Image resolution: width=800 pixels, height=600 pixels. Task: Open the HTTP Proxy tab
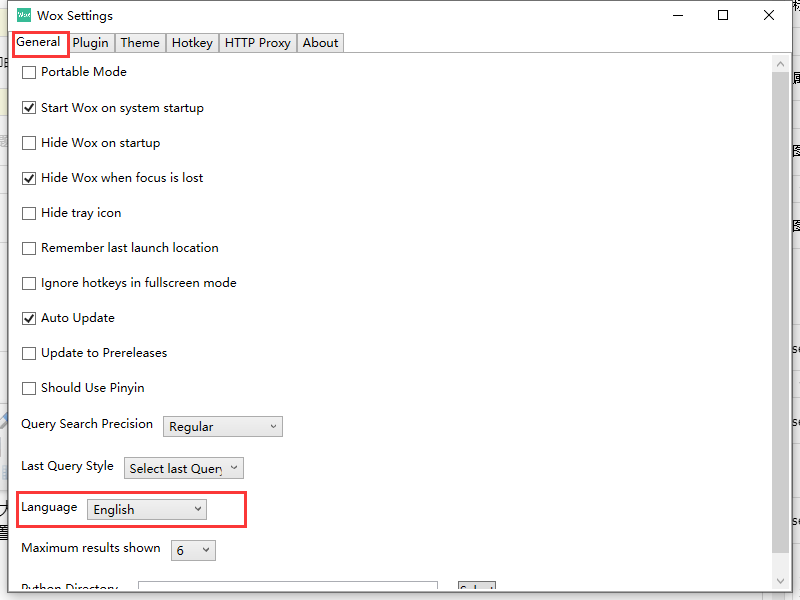[x=258, y=43]
